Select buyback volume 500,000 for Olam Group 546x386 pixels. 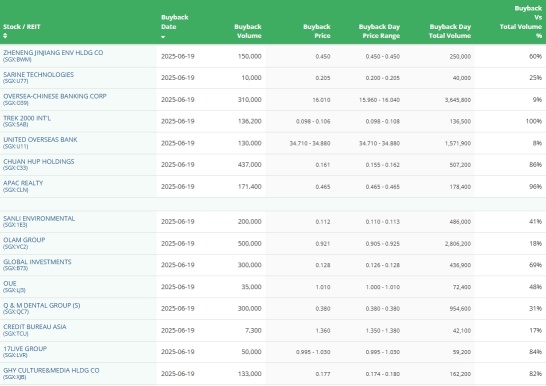(250, 244)
